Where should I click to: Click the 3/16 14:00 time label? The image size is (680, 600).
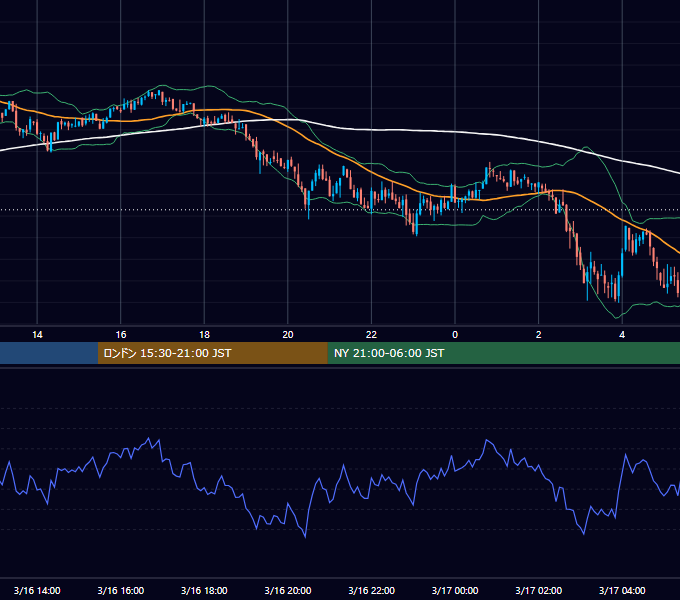(x=37, y=590)
